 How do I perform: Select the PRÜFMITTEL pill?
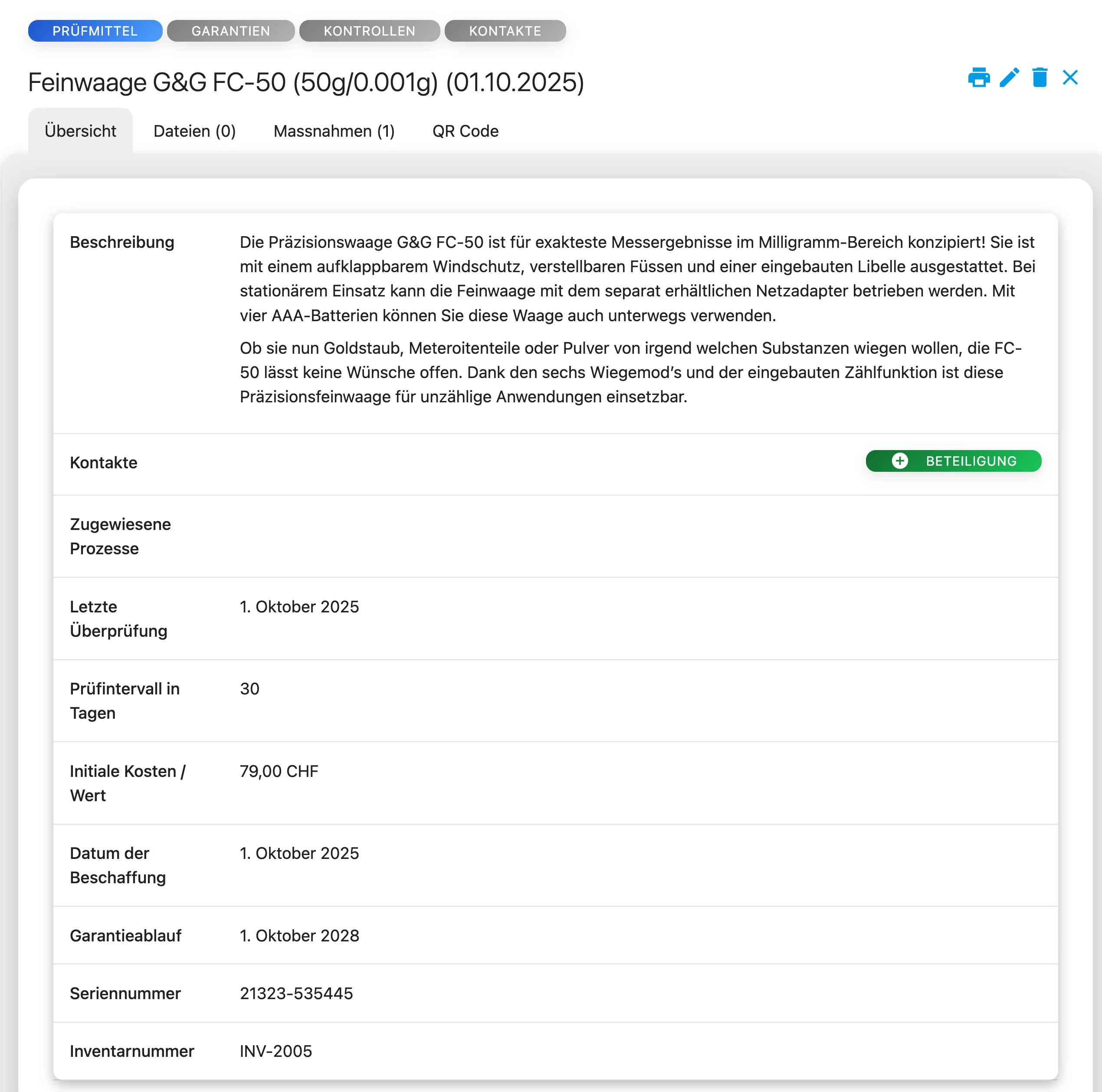[x=95, y=31]
